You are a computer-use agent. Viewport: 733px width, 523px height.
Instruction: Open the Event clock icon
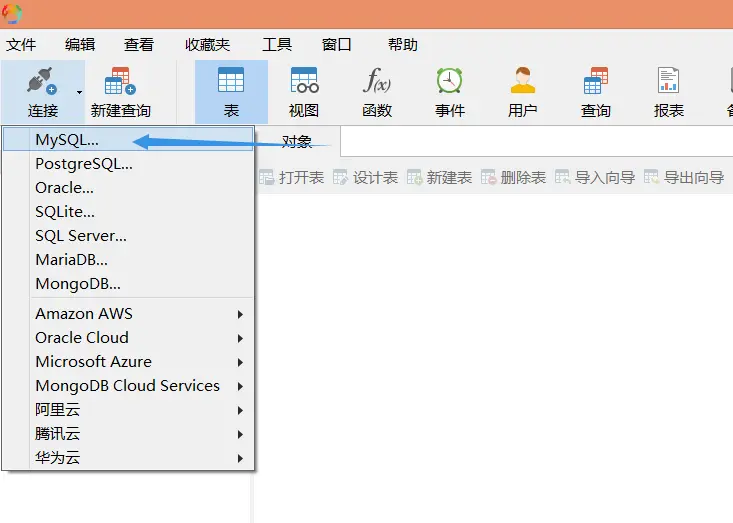[449, 80]
